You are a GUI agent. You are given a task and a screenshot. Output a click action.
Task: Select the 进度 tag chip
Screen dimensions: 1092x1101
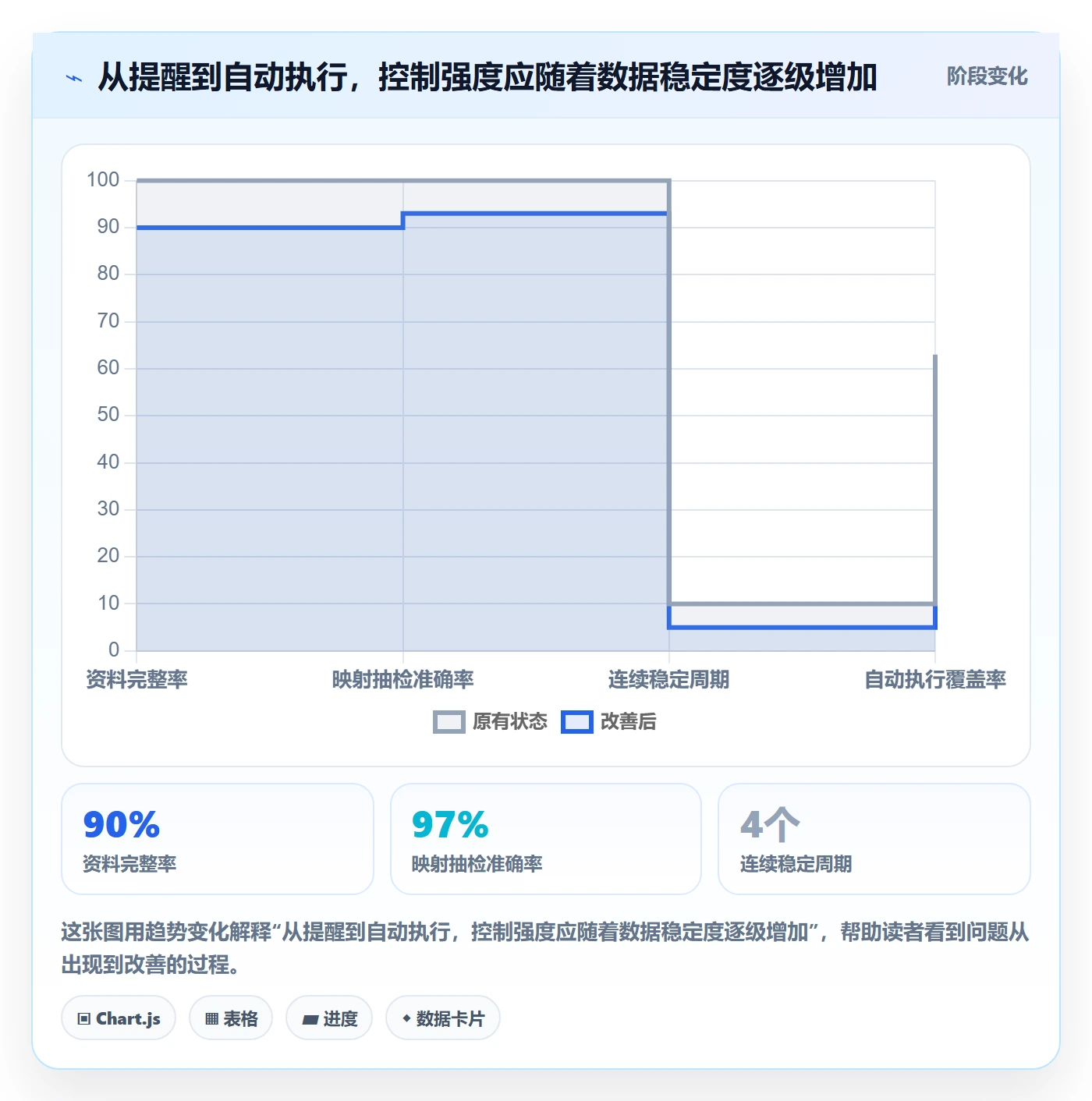coord(329,1018)
